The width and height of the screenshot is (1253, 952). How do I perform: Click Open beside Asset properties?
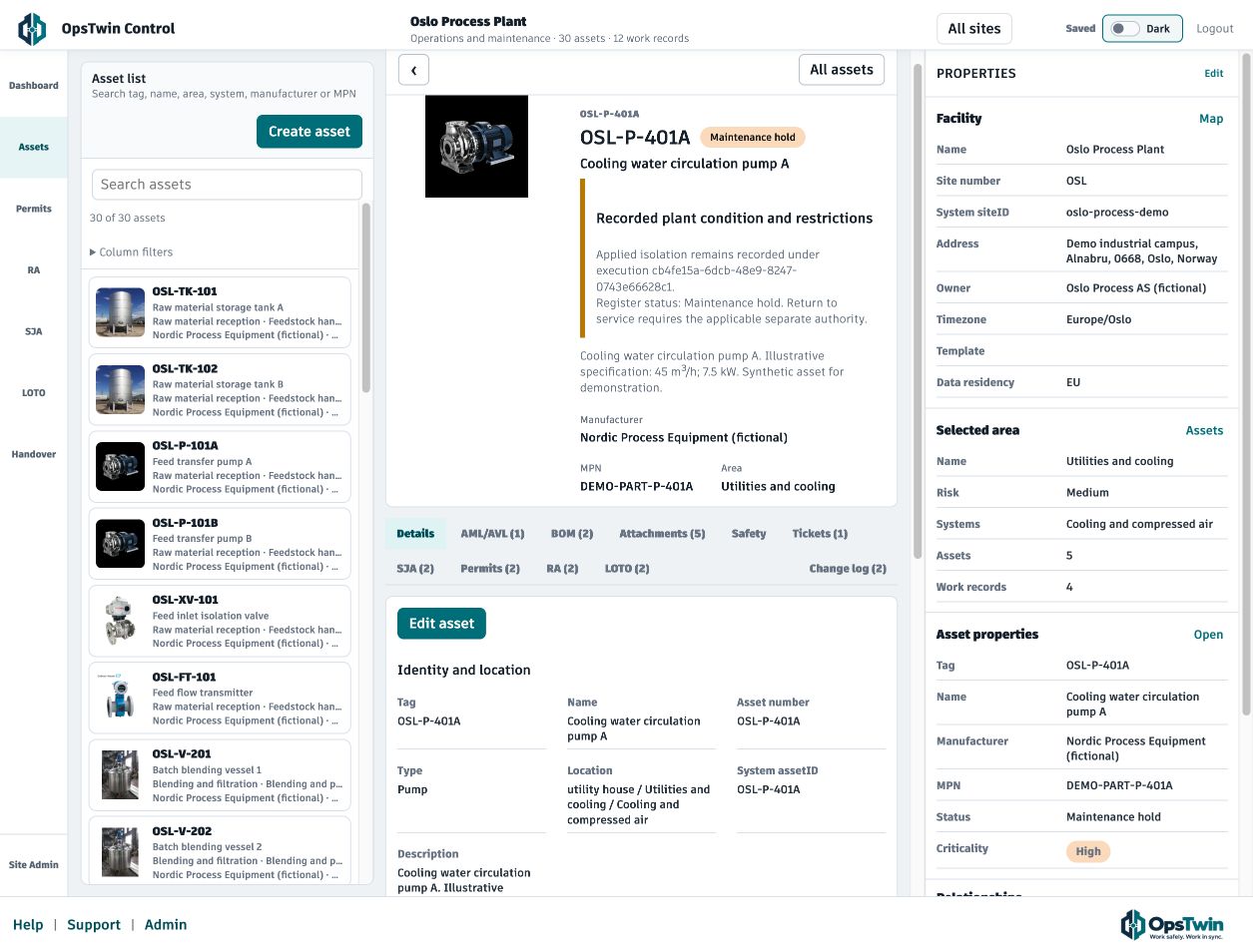[1208, 635]
